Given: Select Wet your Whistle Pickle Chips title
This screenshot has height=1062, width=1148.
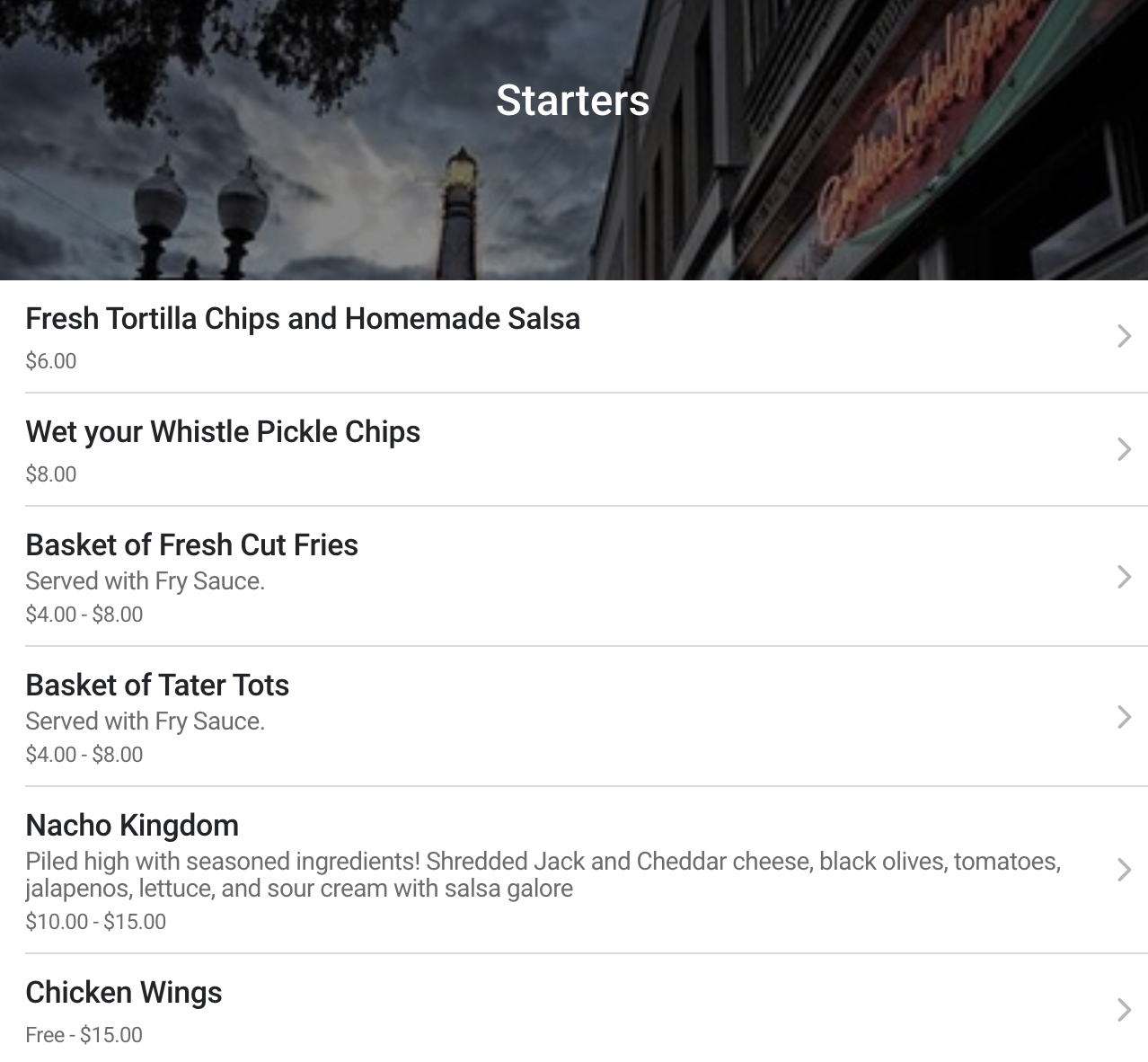Looking at the screenshot, I should [223, 432].
